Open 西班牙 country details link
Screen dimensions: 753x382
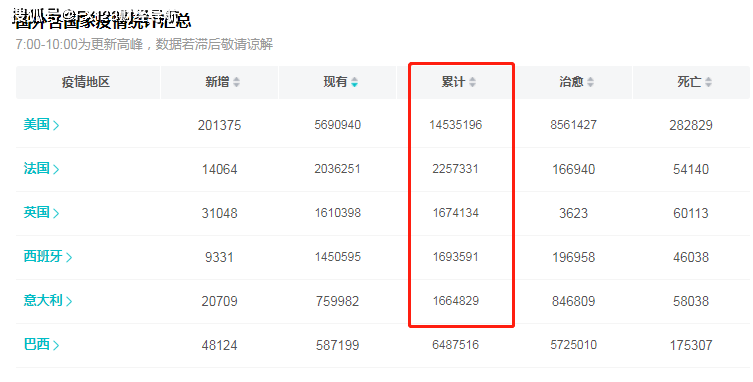coord(48,257)
